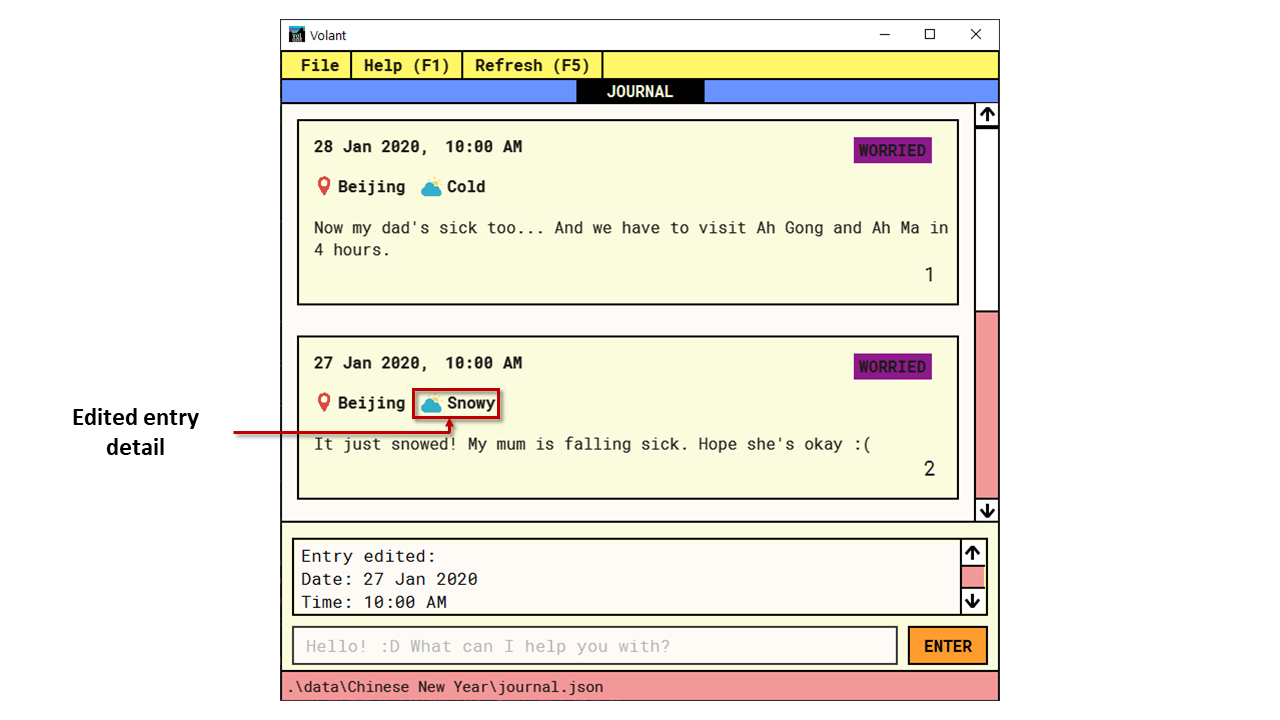The image size is (1280, 720).
Task: Click journal list scroll down arrow
Action: [987, 510]
